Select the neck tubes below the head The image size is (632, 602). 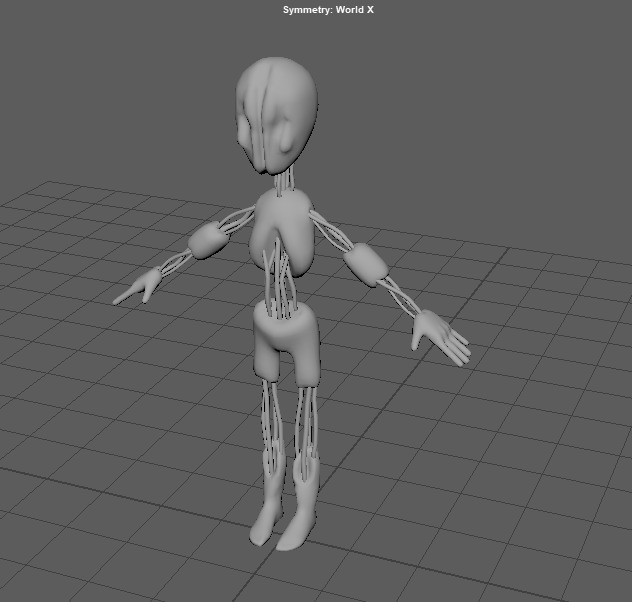tap(285, 182)
